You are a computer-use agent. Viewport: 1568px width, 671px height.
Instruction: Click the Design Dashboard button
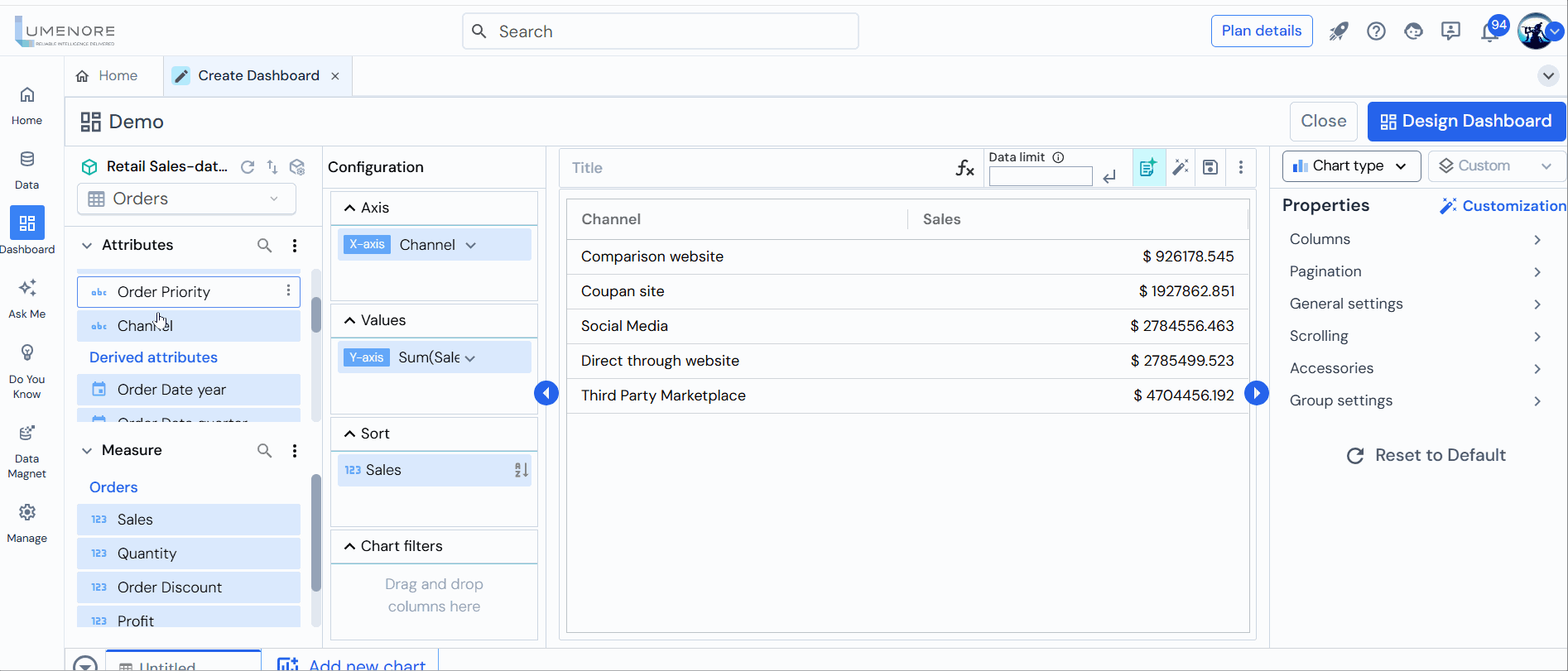coord(1466,122)
